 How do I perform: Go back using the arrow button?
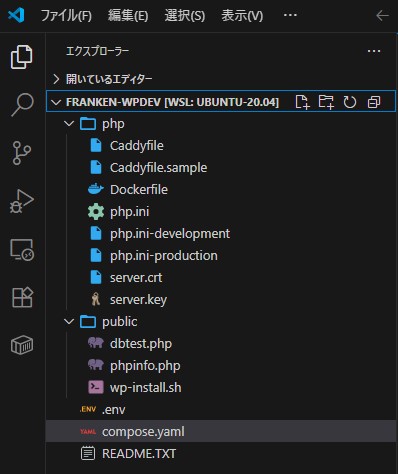(382, 15)
